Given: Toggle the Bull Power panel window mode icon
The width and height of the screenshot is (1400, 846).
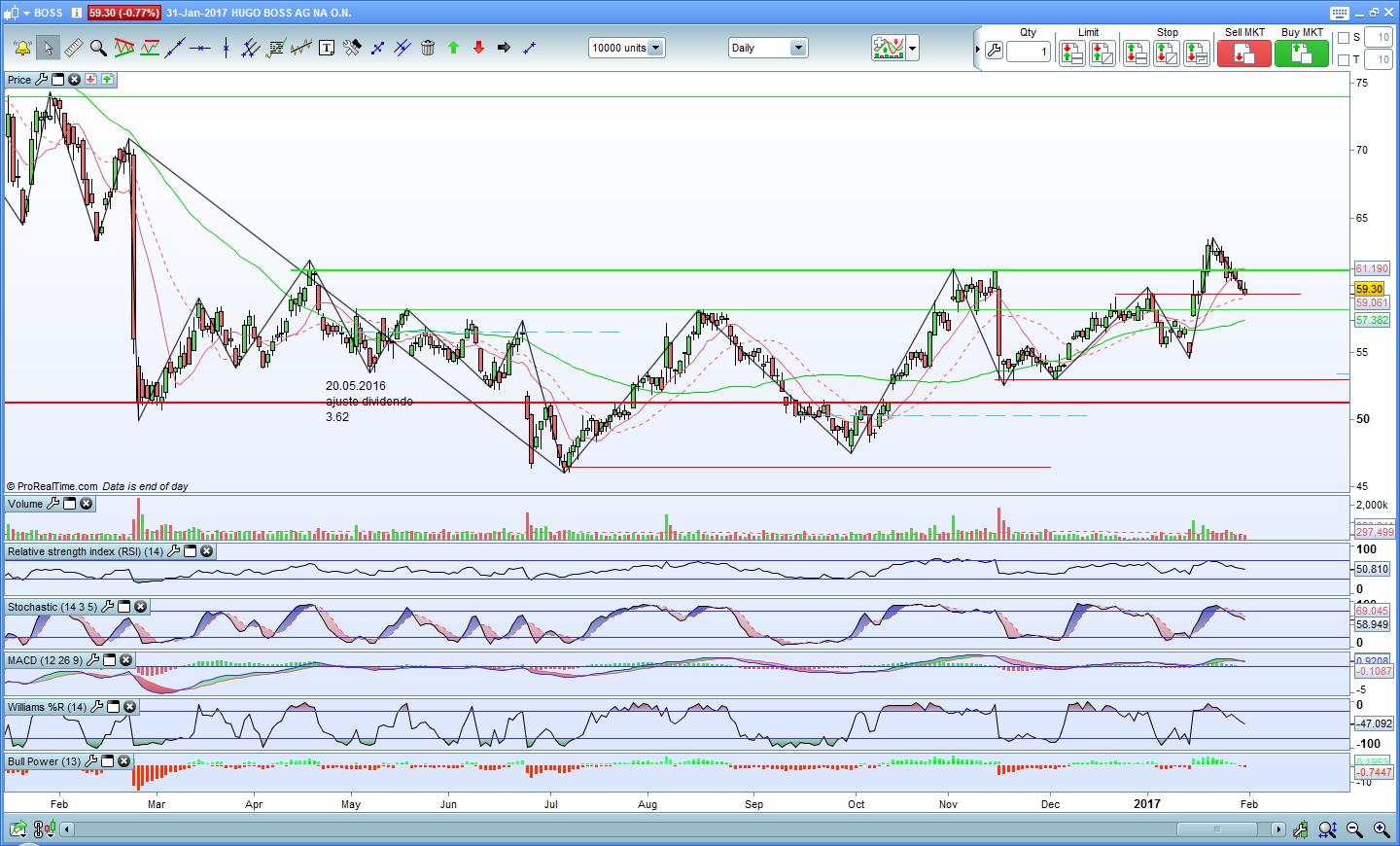Looking at the screenshot, I should pyautogui.click(x=108, y=761).
